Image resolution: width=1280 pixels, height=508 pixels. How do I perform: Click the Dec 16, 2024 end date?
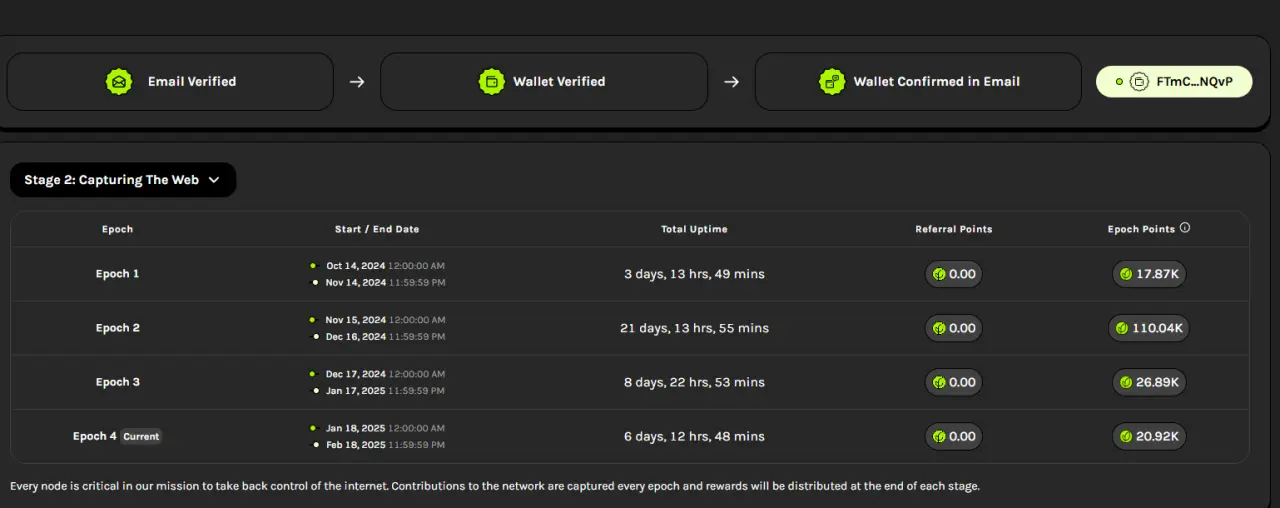(356, 337)
